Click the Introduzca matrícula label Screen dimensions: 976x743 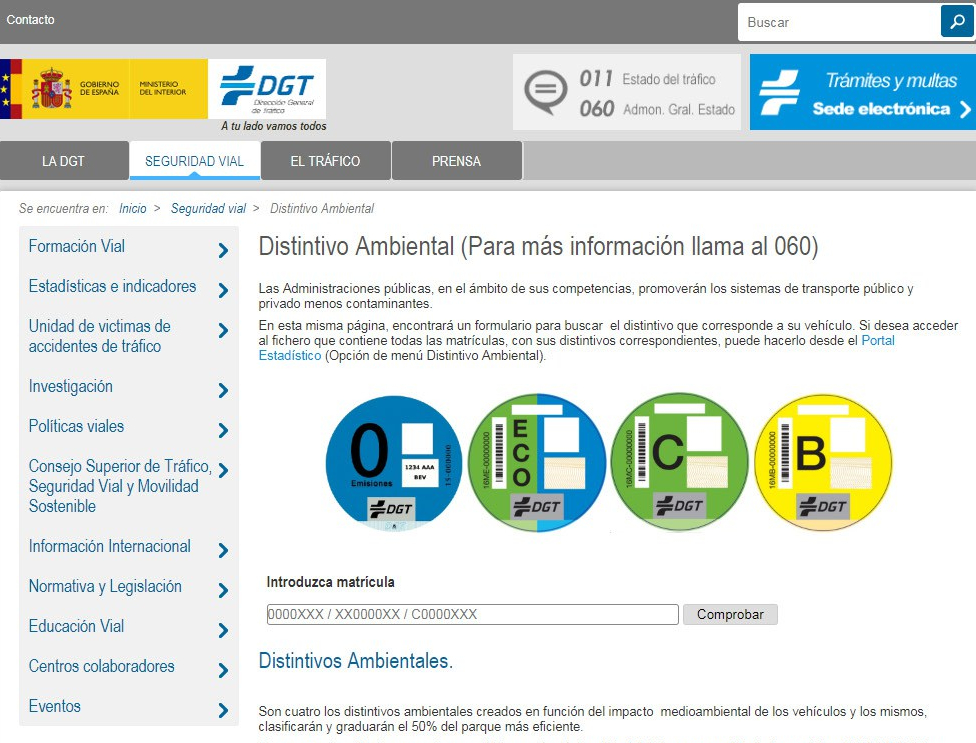[x=331, y=582]
